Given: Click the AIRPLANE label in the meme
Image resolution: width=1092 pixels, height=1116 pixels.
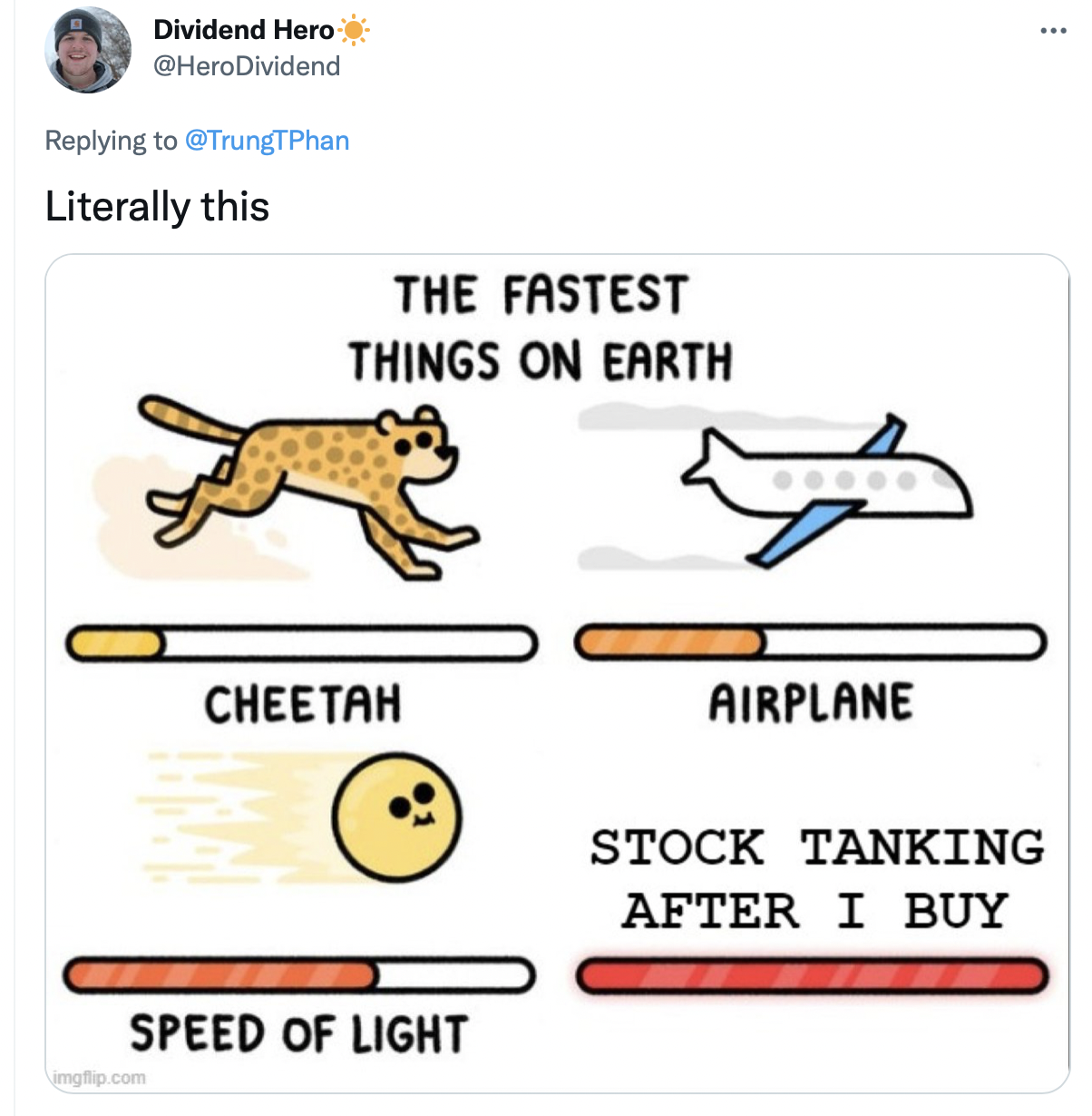Looking at the screenshot, I should point(811,704).
